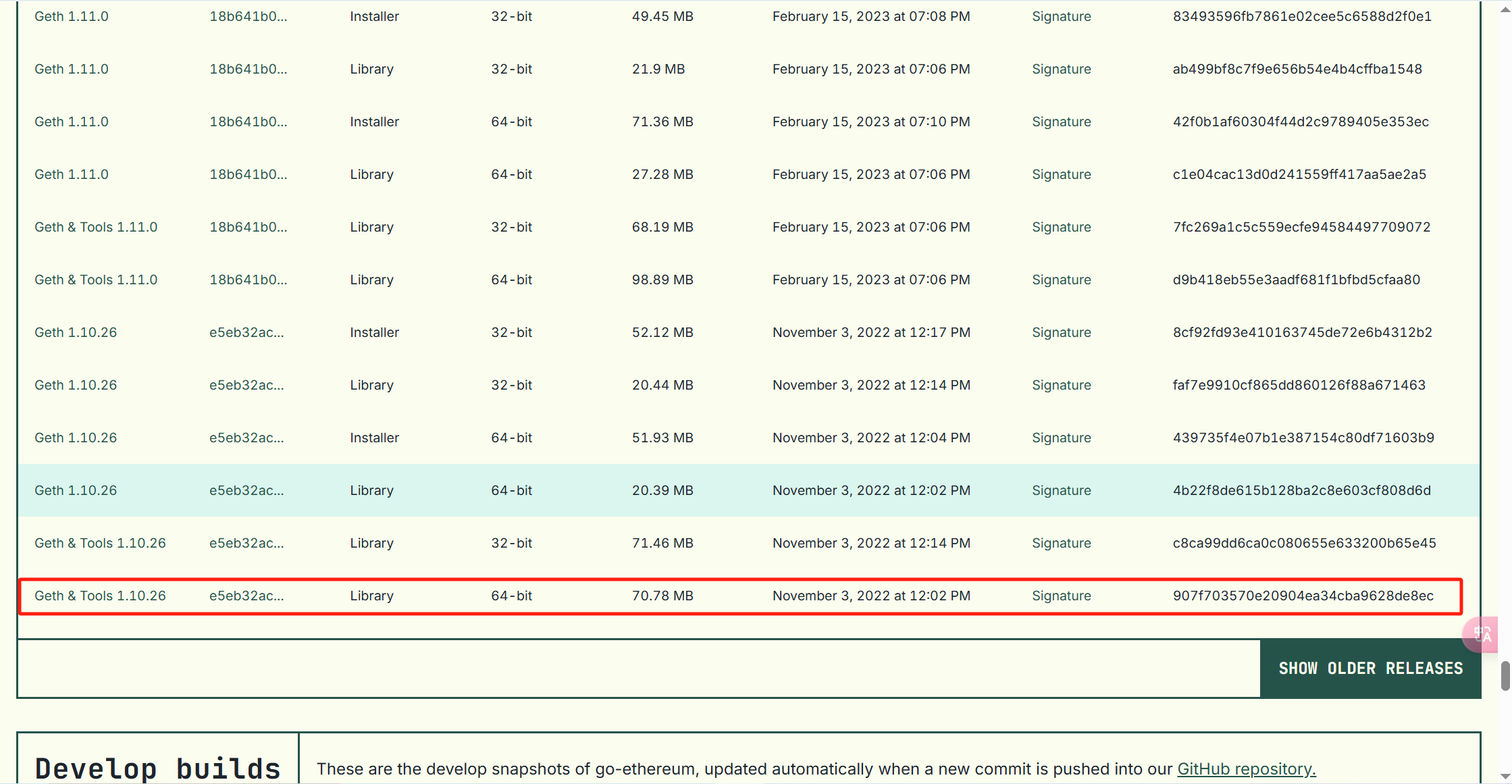
Task: Open Signature for Geth 1.11.0 Library 64-bit
Action: tap(1061, 174)
